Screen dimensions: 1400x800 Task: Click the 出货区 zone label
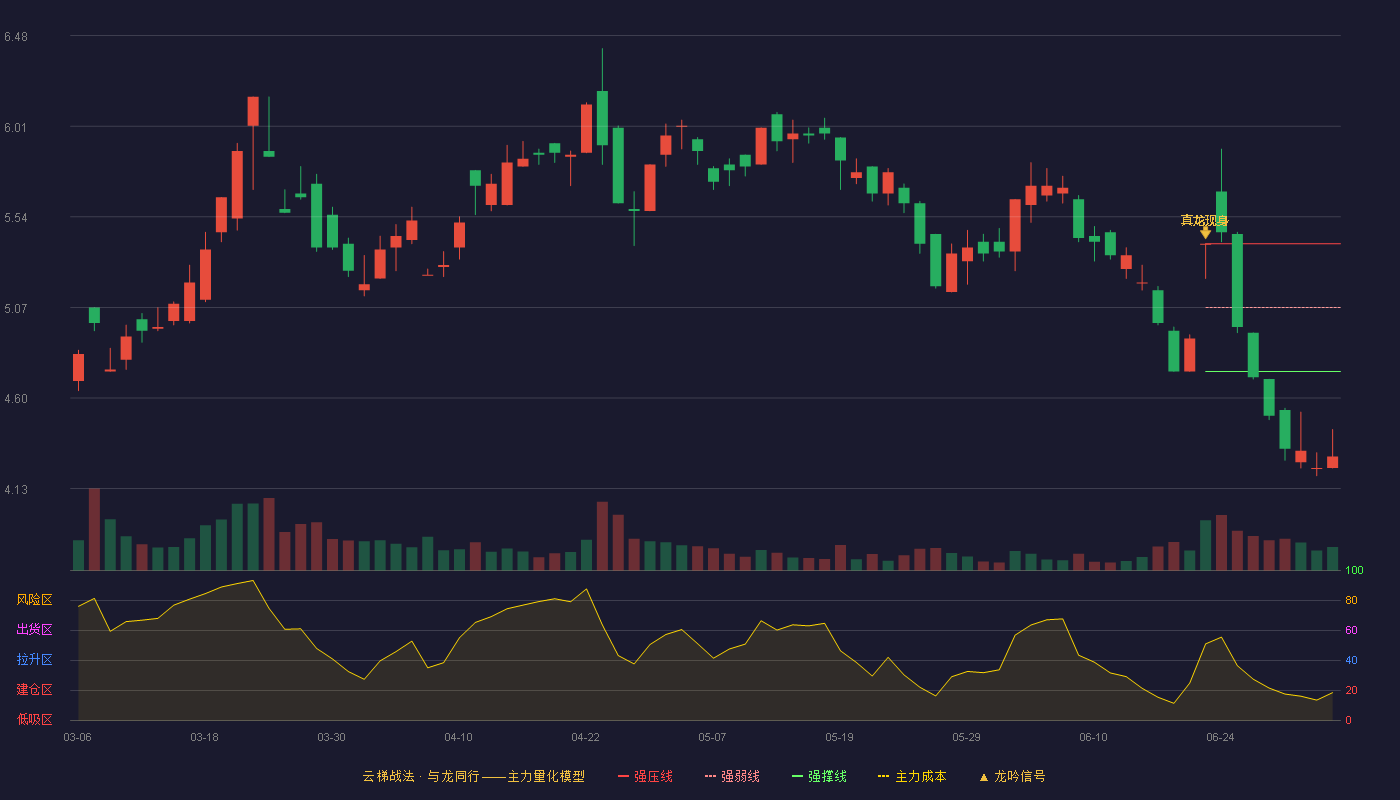pos(35,630)
